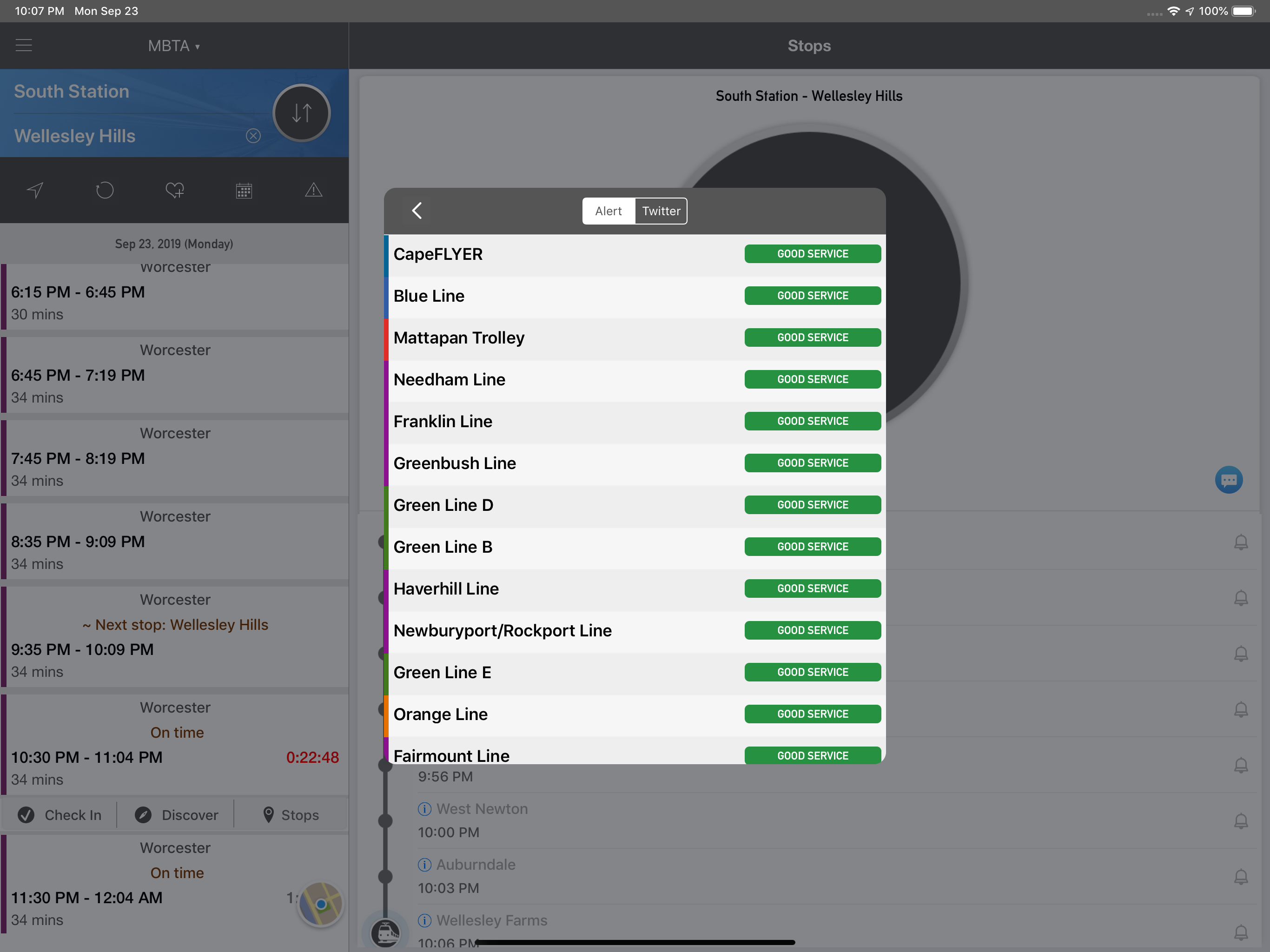Screen dimensions: 1270x952
Task: Select the Mattapan Trolley row
Action: [x=635, y=338]
